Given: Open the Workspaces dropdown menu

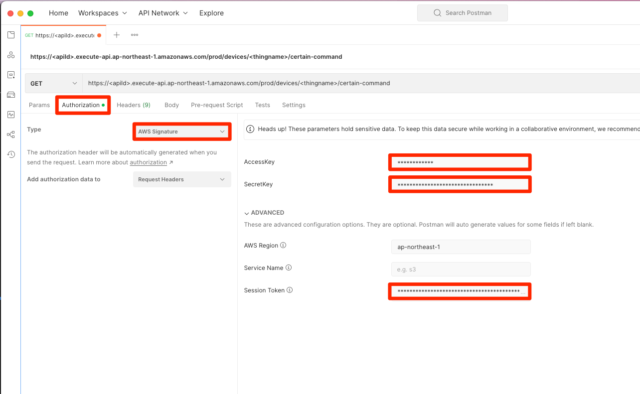Looking at the screenshot, I should (102, 13).
